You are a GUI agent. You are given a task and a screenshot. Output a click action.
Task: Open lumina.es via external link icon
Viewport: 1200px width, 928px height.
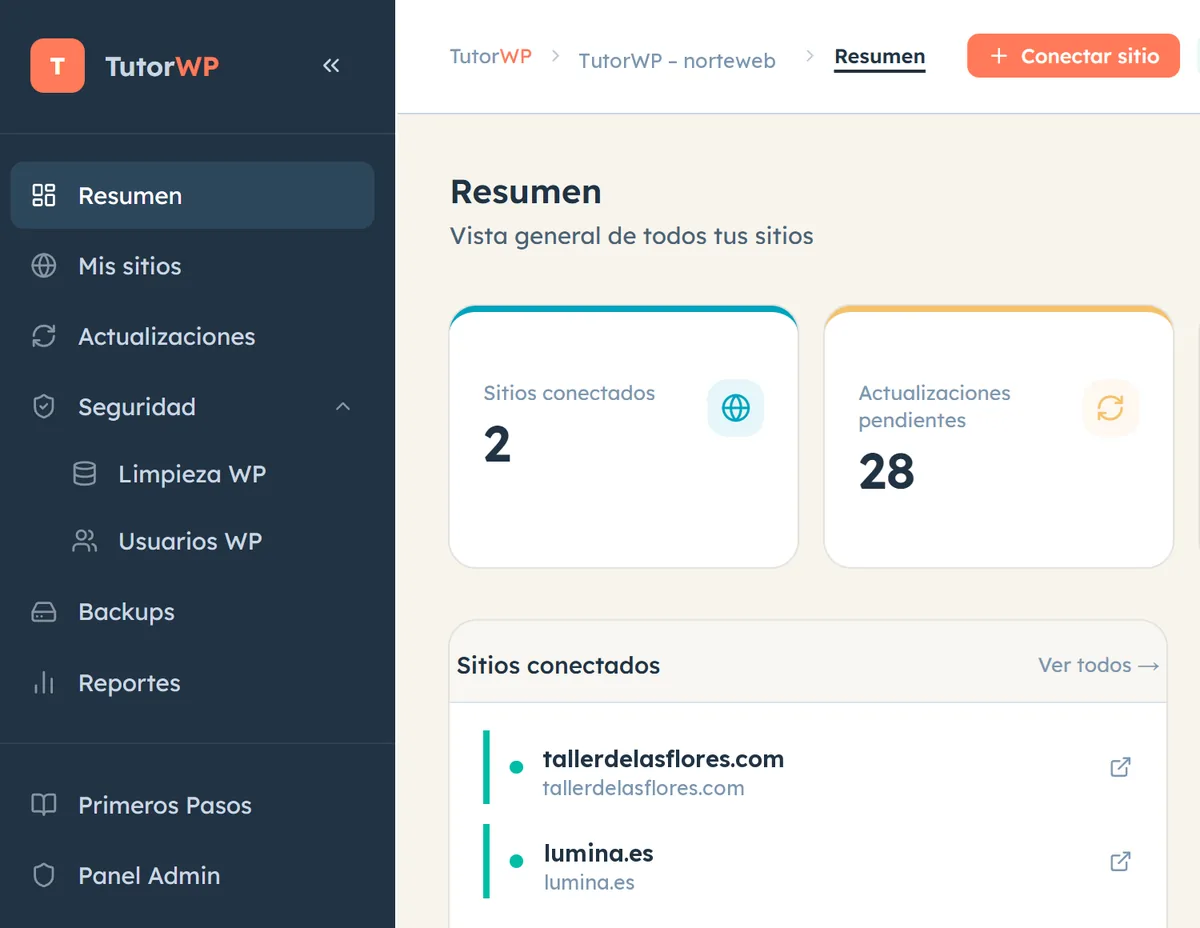1121,861
